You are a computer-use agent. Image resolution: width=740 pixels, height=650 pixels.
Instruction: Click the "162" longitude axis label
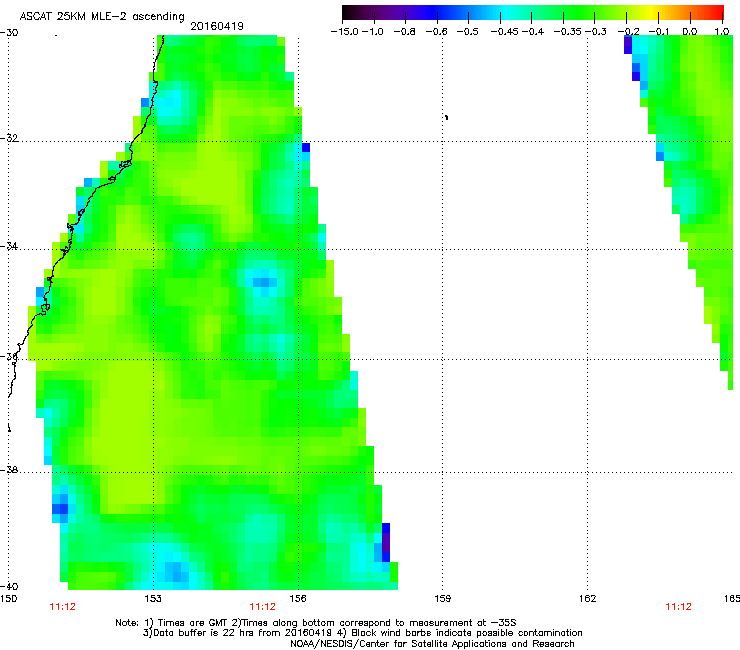click(588, 599)
